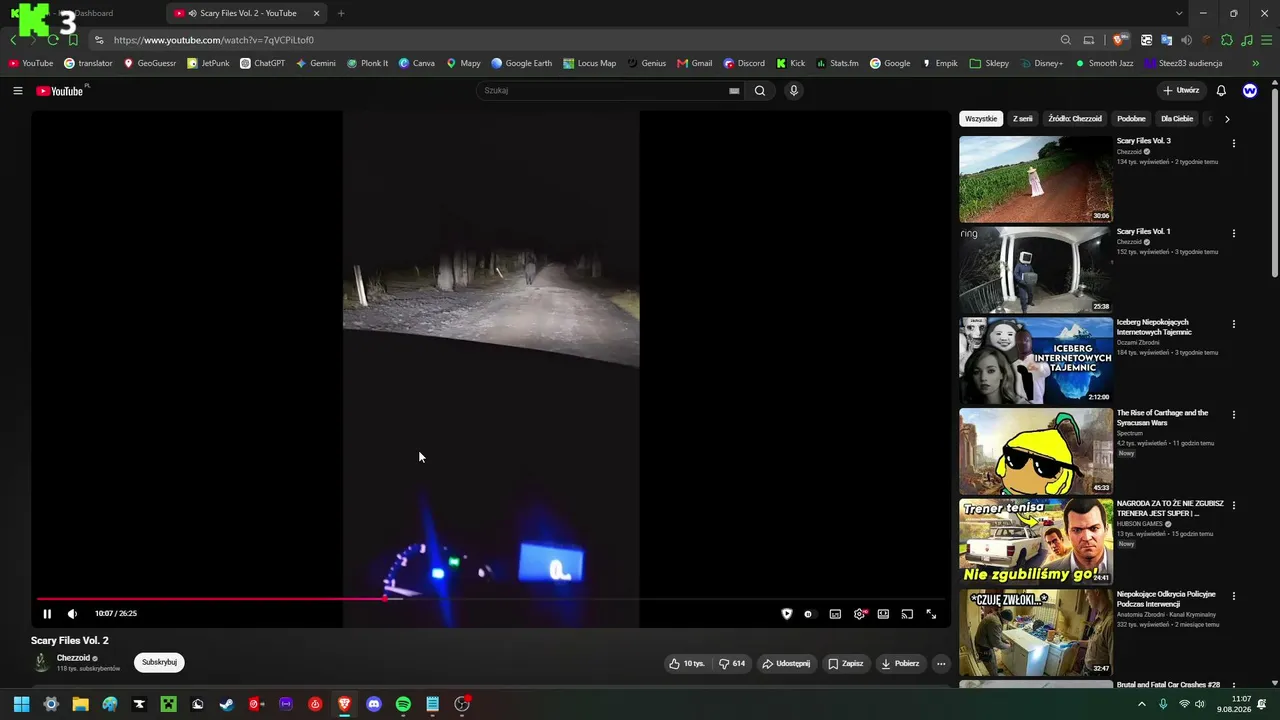Select the Z serii filter chip

[1023, 119]
